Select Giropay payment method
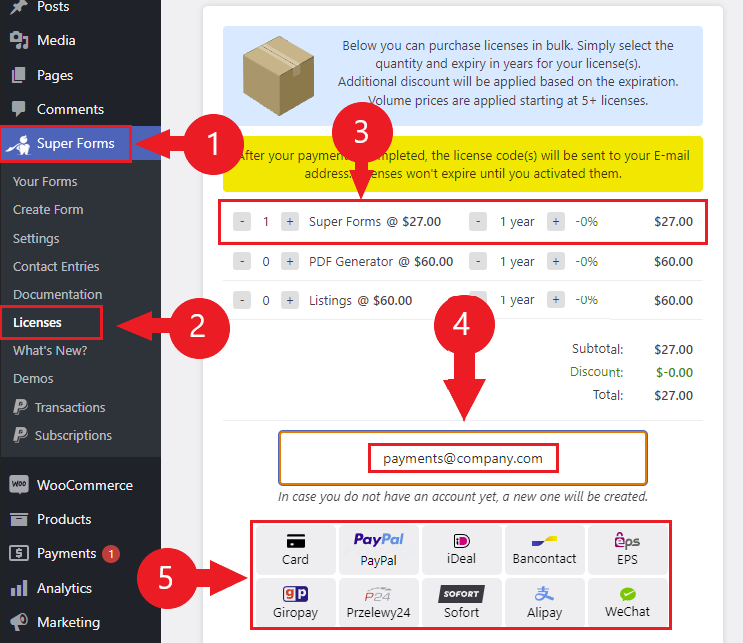 pyautogui.click(x=296, y=602)
